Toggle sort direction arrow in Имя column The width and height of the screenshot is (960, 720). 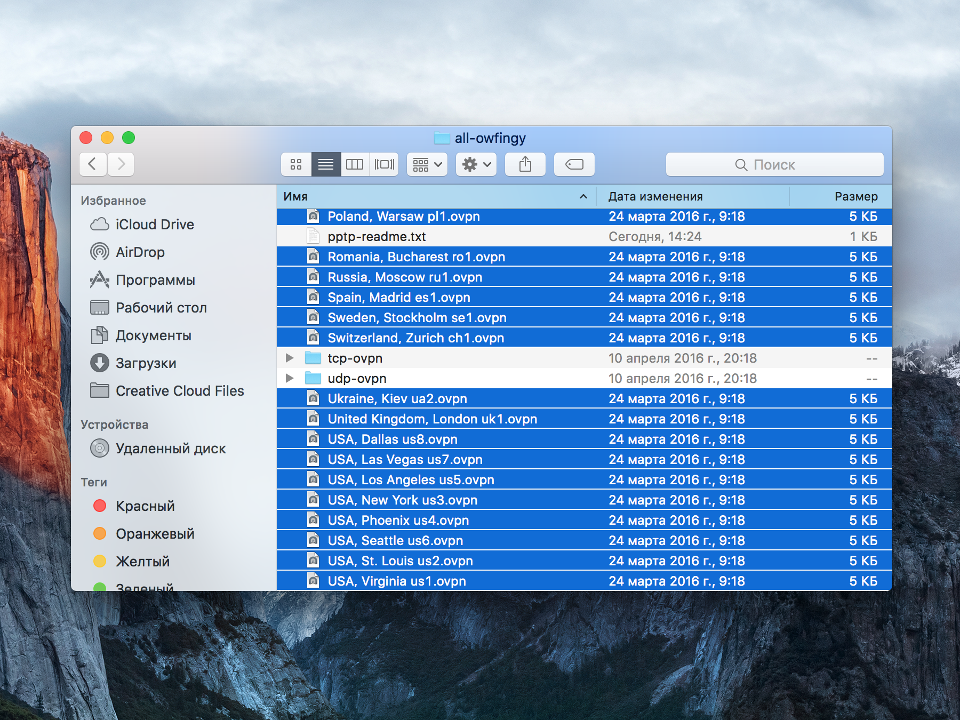[583, 197]
